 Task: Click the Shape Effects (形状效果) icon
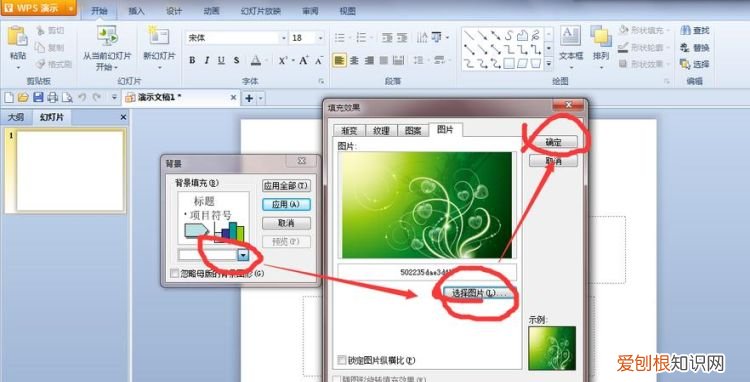click(x=623, y=64)
